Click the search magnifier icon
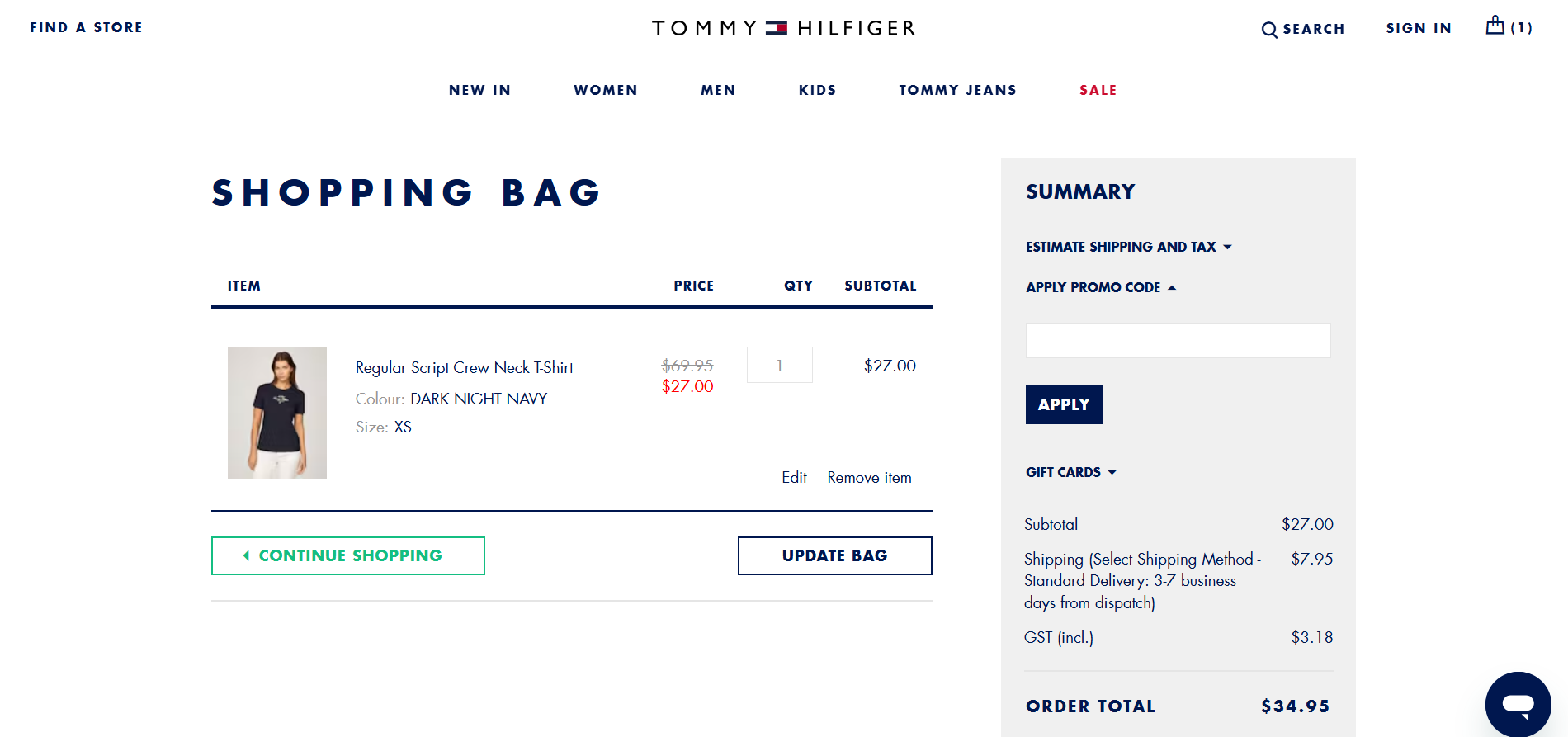Image resolution: width=1568 pixels, height=737 pixels. point(1269,31)
